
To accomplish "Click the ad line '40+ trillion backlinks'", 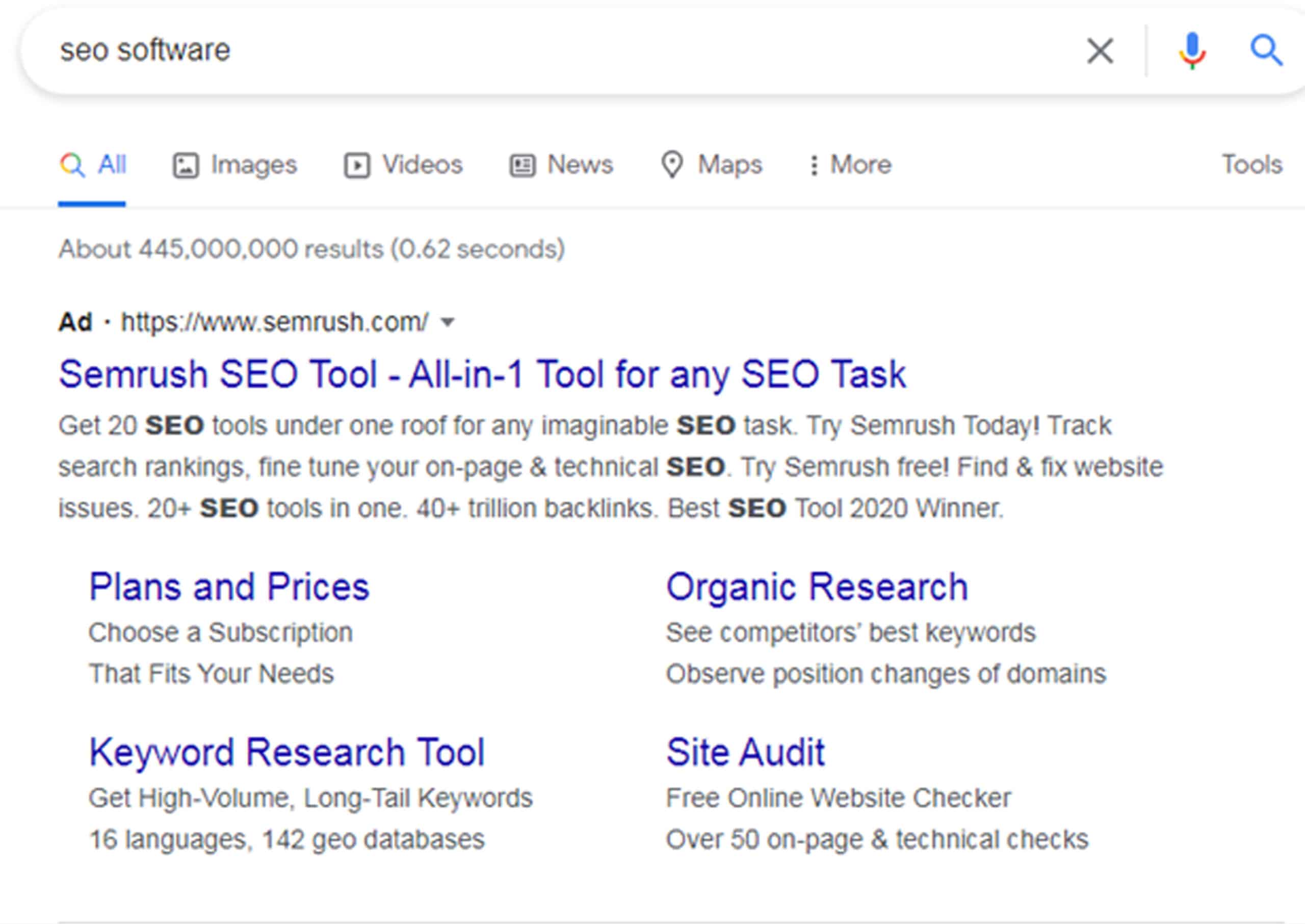I will tap(531, 509).
